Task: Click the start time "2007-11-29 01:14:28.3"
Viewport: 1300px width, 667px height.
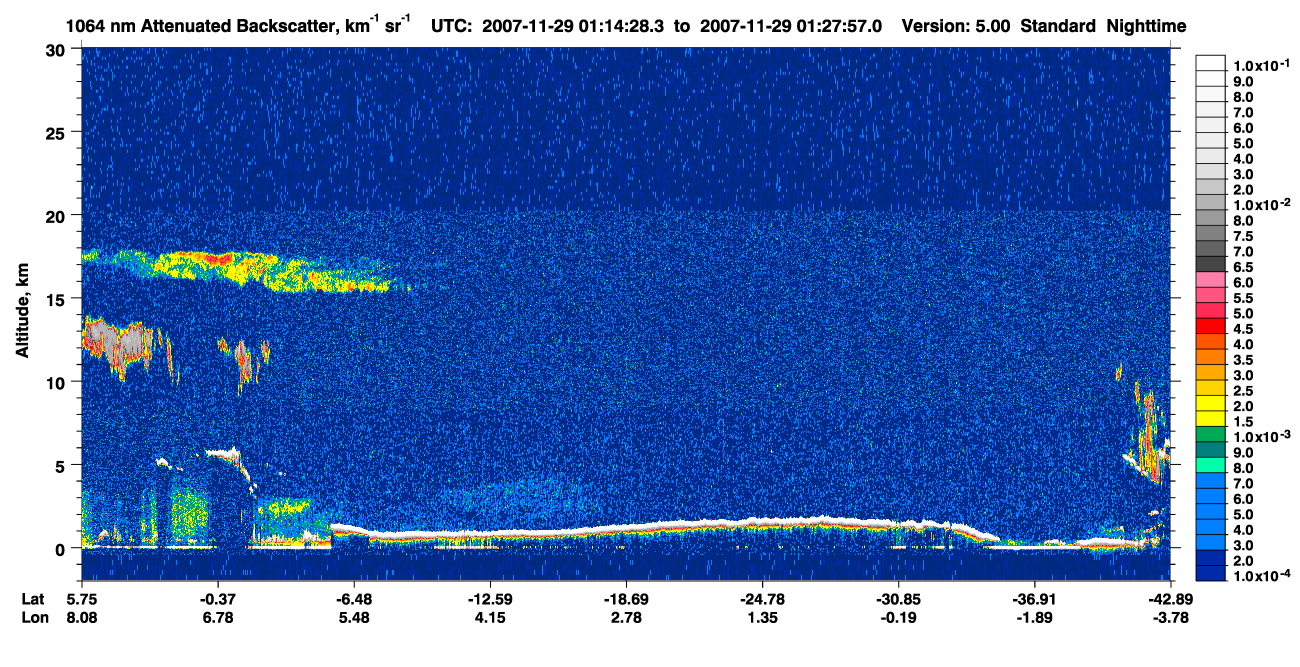Action: (572, 26)
